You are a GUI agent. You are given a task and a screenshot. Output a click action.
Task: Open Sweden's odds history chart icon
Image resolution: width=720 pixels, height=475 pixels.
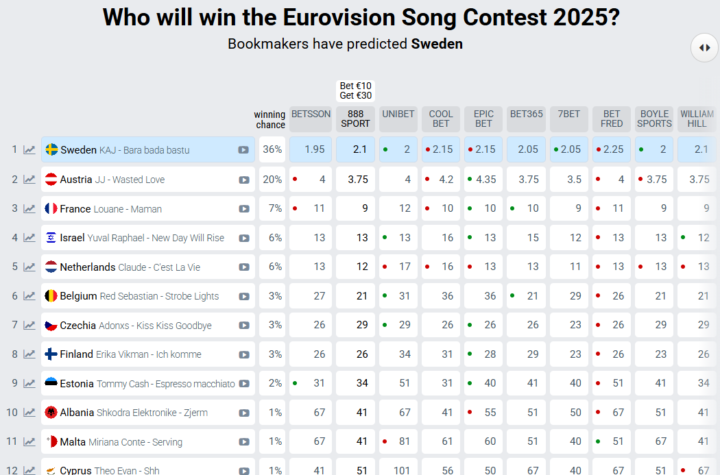29,150
